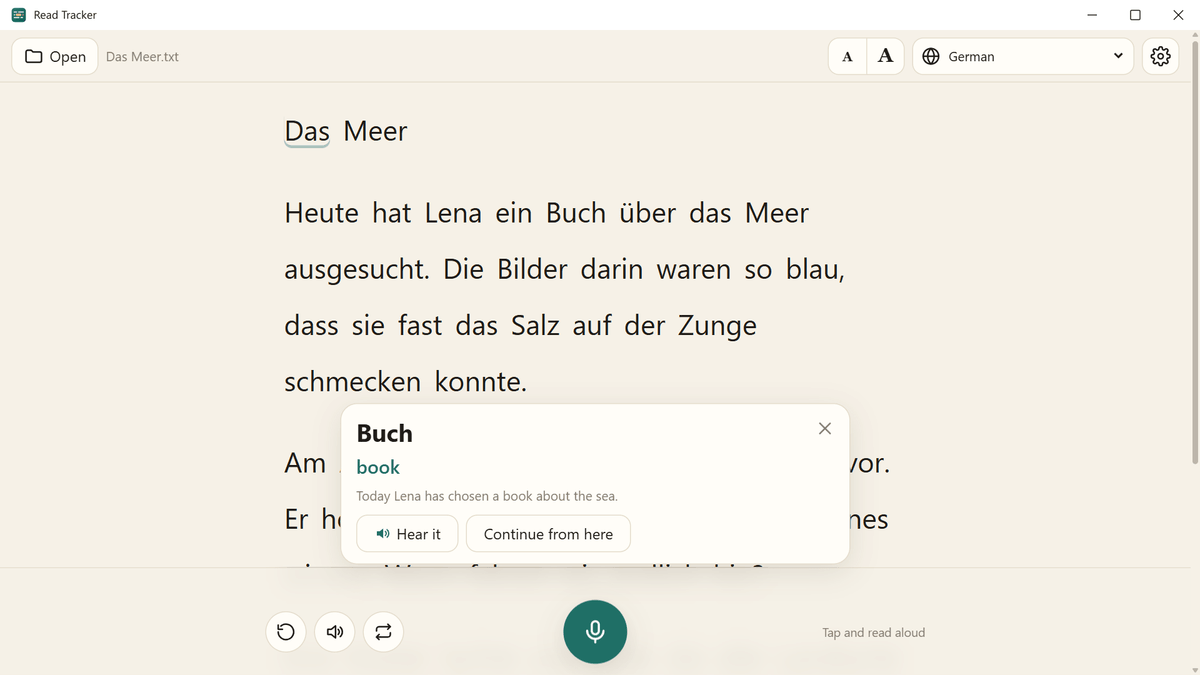The width and height of the screenshot is (1200, 675).
Task: Toggle text-to-speech speaker icon in bottom bar
Action: click(x=335, y=632)
